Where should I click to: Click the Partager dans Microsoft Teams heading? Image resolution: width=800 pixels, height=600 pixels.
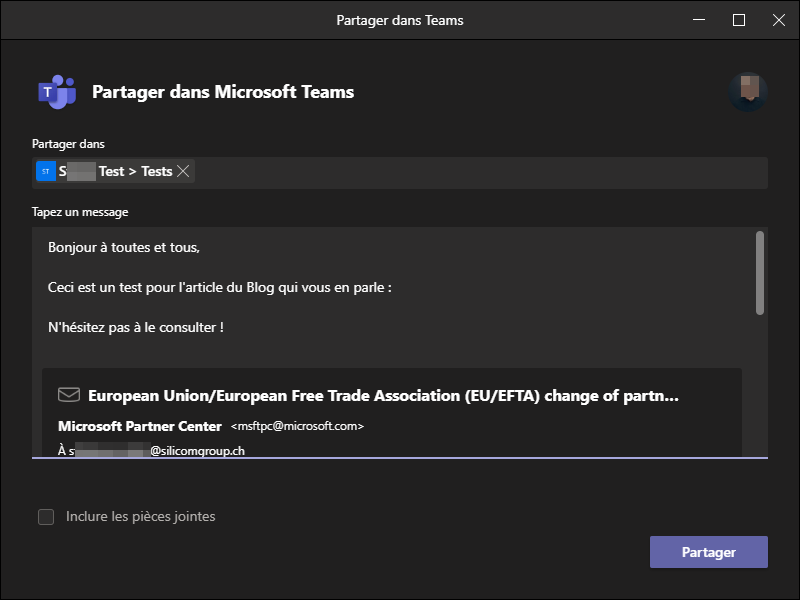click(x=223, y=92)
